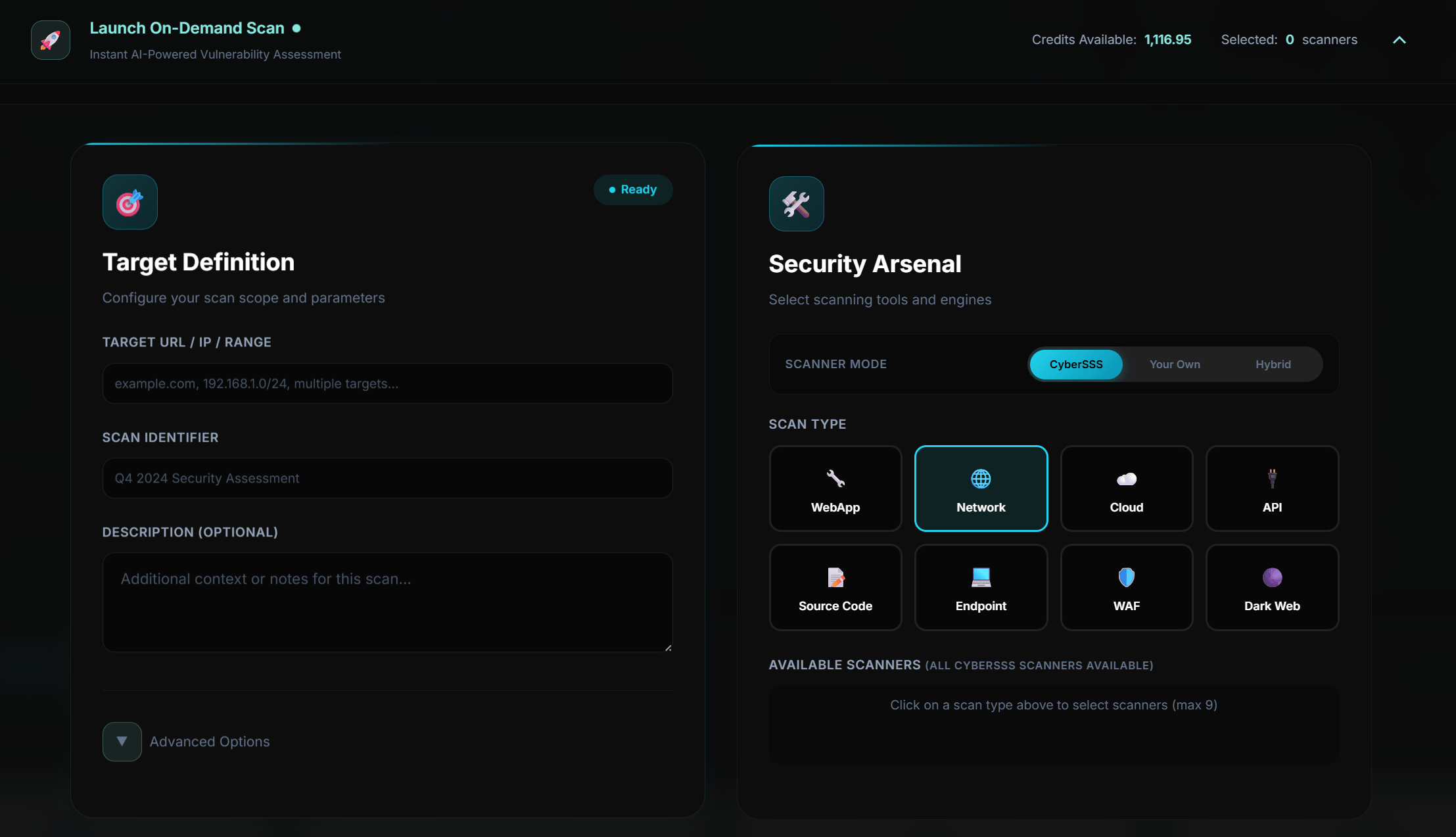The image size is (1456, 837).
Task: Click 'Configure your scan scope and parameters' text
Action: pos(243,298)
